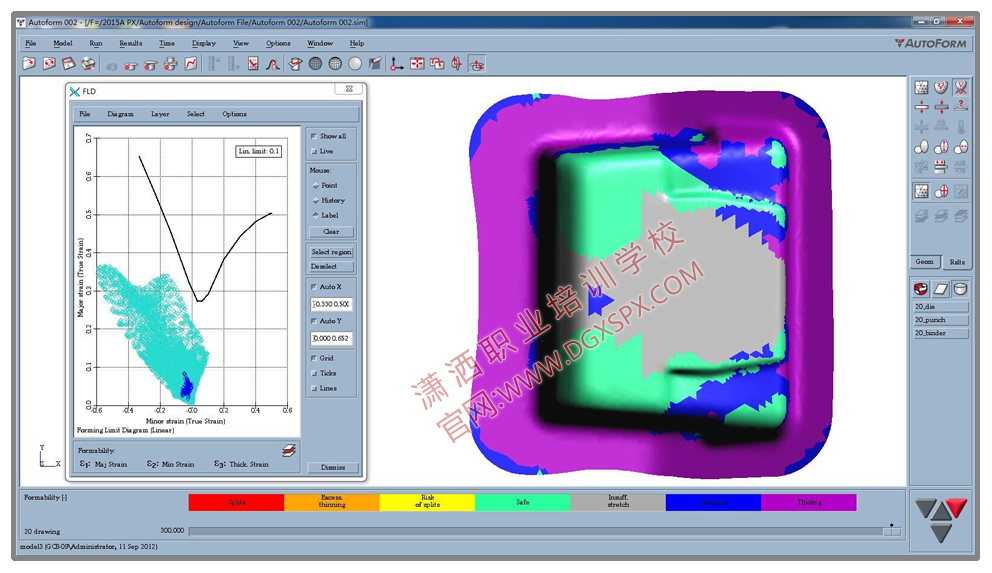Click the red layers icon in Formability section
The image size is (992, 573).
coord(289,450)
